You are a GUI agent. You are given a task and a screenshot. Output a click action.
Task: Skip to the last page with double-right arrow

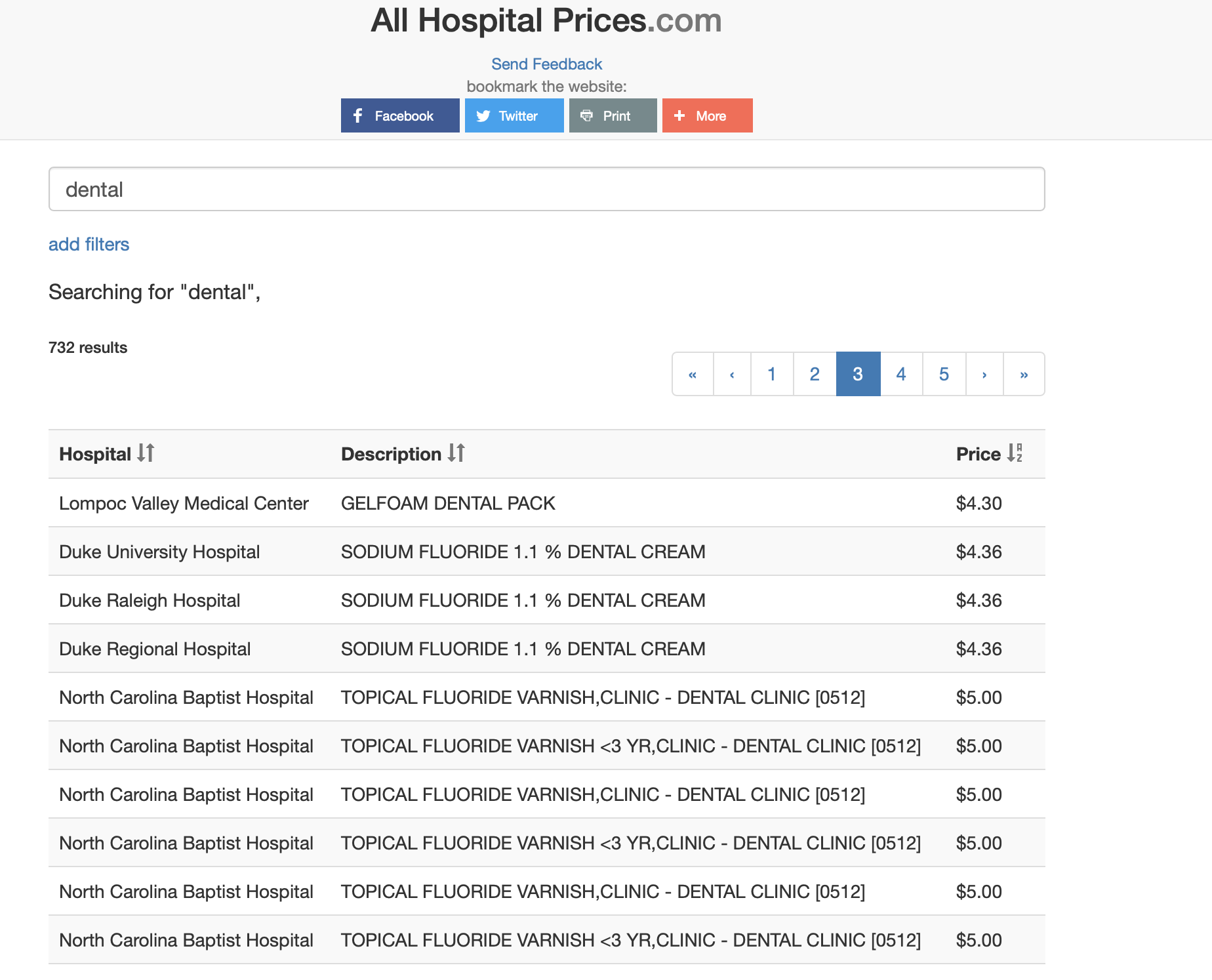1024,374
